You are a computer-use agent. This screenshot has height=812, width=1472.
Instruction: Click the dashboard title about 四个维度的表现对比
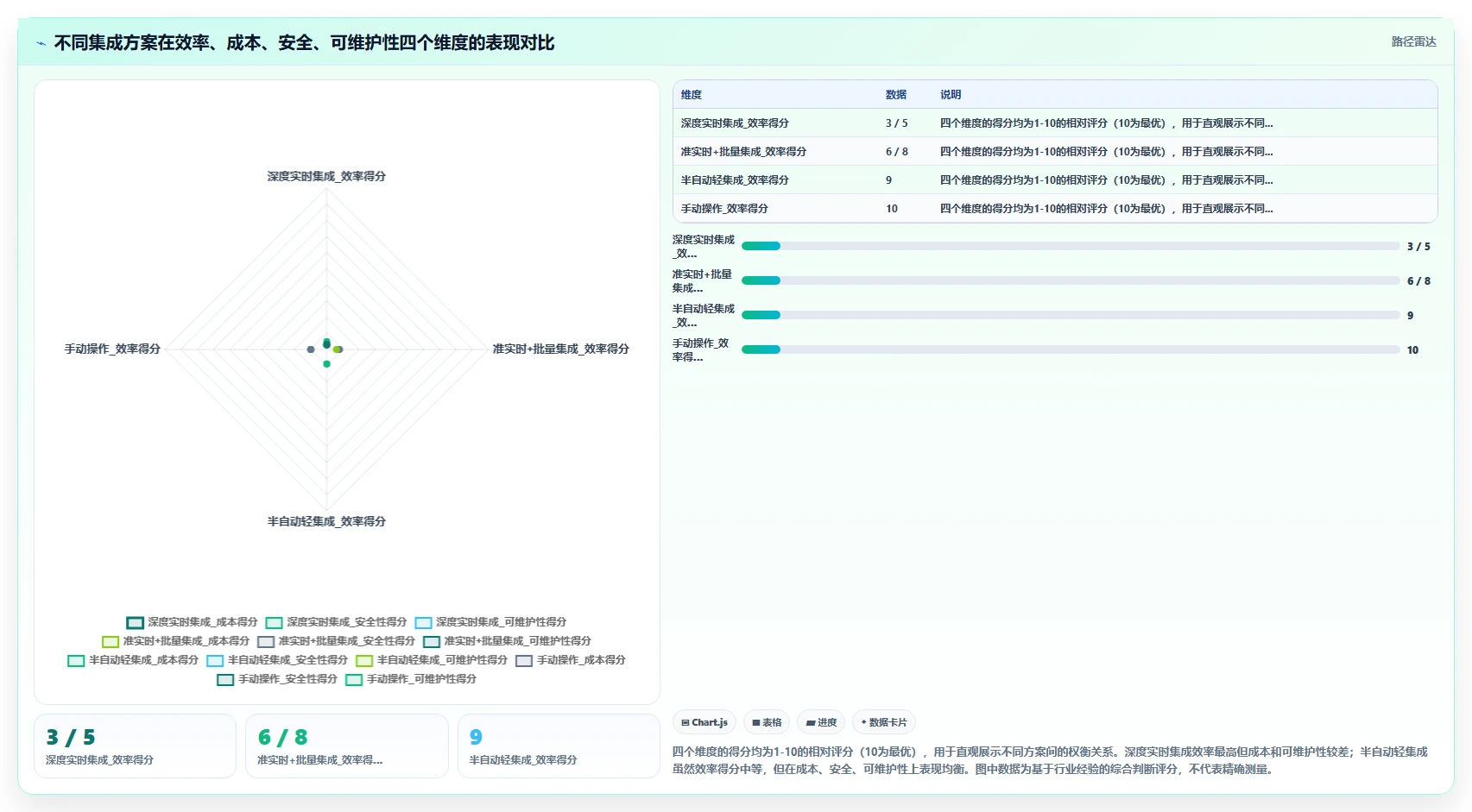click(x=304, y=42)
